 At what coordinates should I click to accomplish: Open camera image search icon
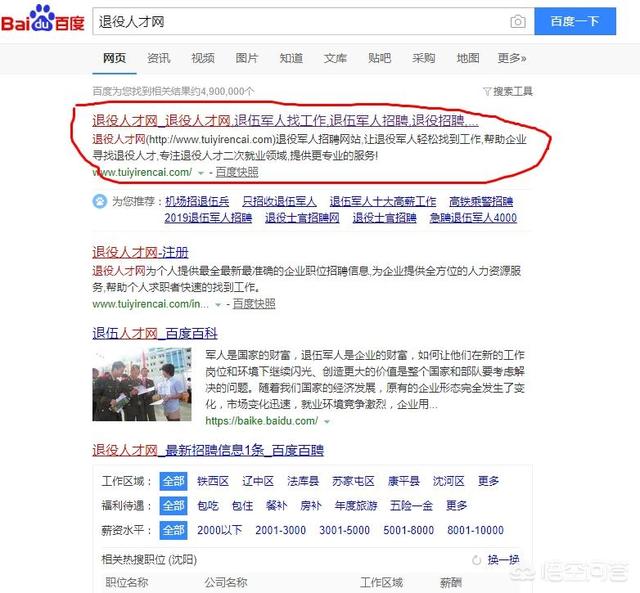(518, 21)
